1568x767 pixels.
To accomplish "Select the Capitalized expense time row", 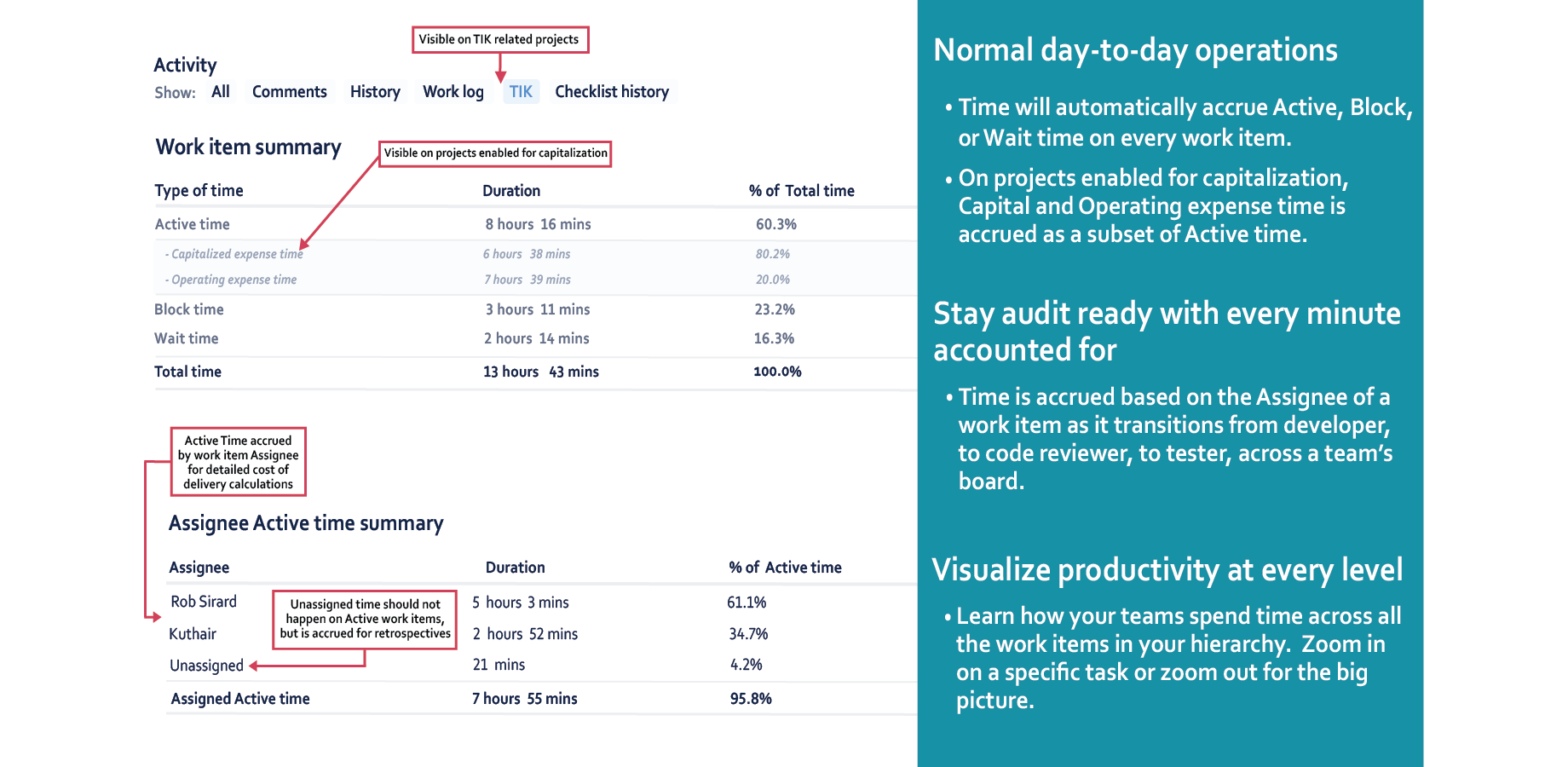I will click(237, 254).
